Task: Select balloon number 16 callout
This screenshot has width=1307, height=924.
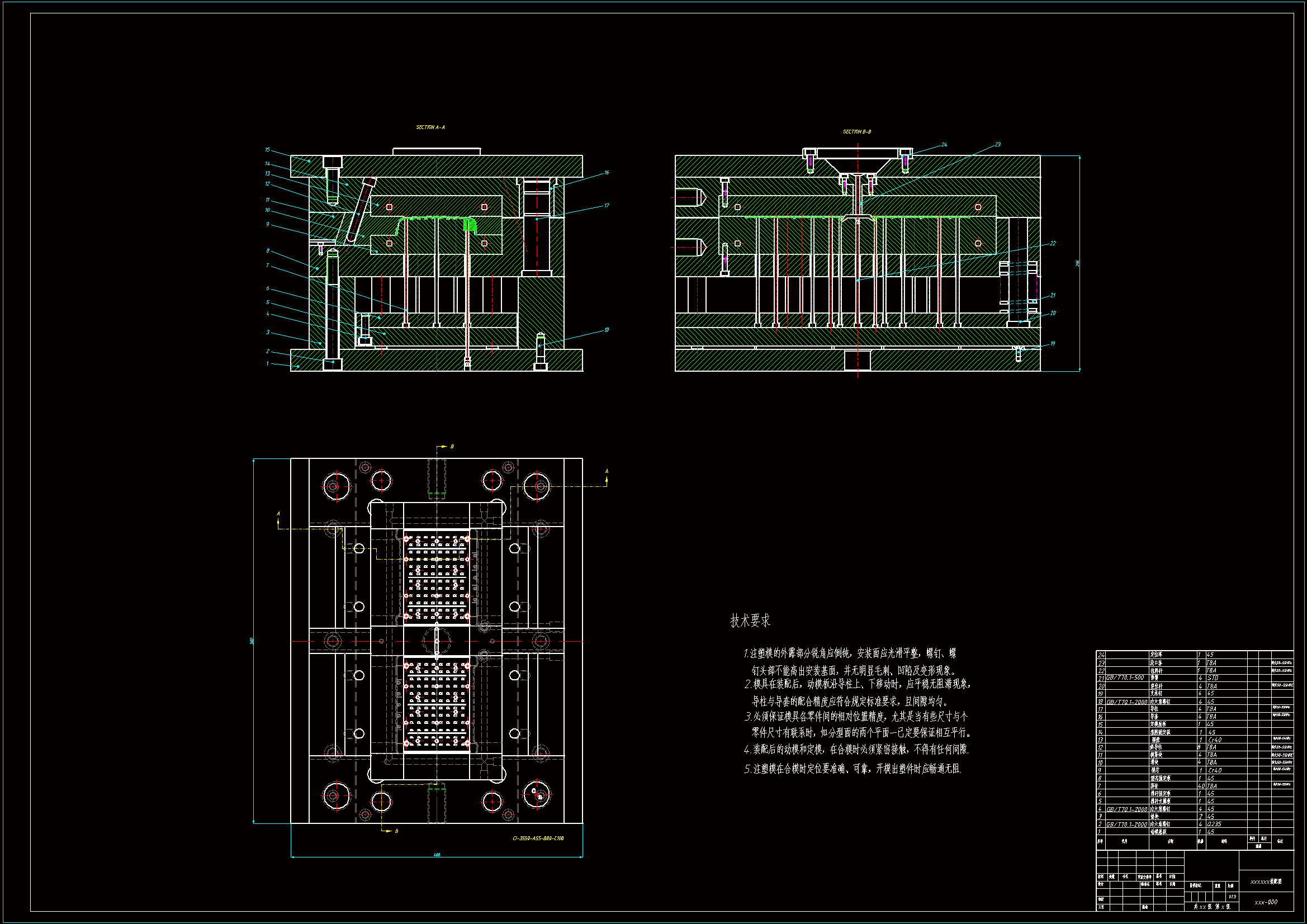Action: point(607,173)
